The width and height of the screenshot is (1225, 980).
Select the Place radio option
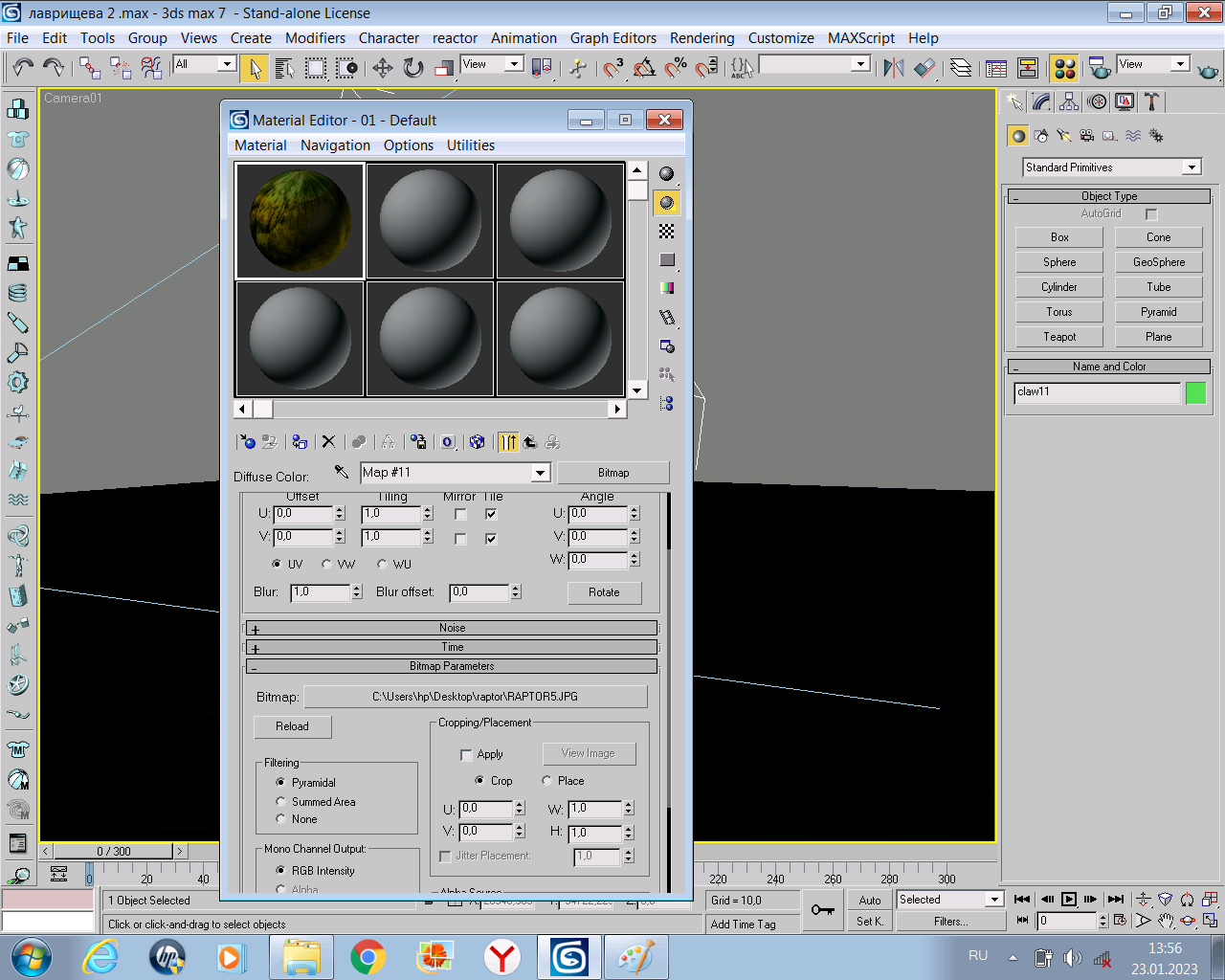tap(546, 780)
